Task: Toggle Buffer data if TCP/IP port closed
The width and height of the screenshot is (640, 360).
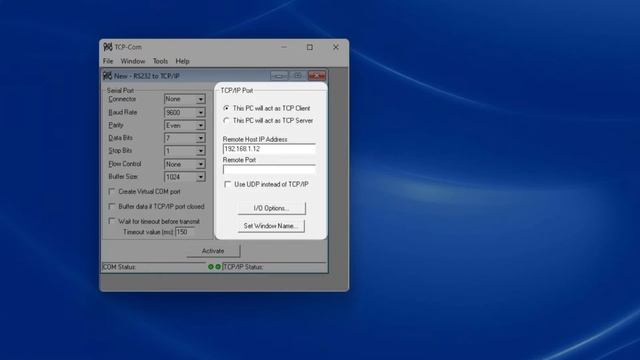Action: (x=111, y=207)
